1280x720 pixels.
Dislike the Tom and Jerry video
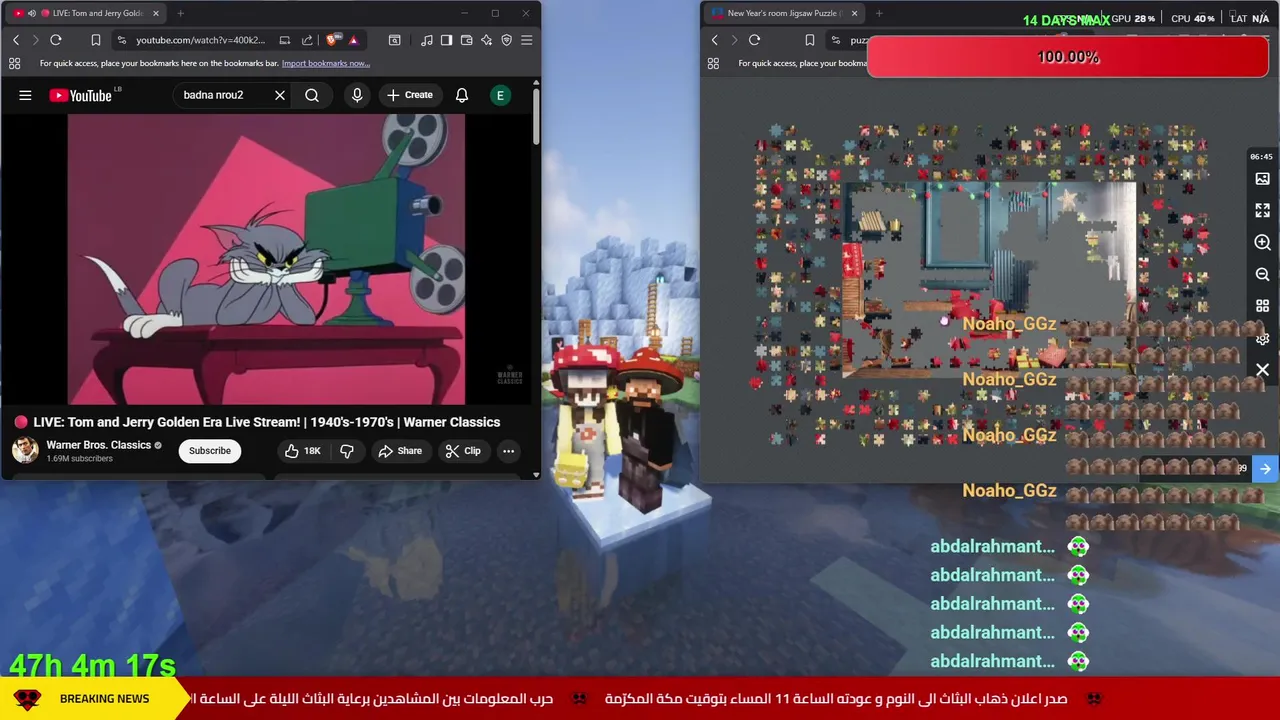pyautogui.click(x=347, y=451)
